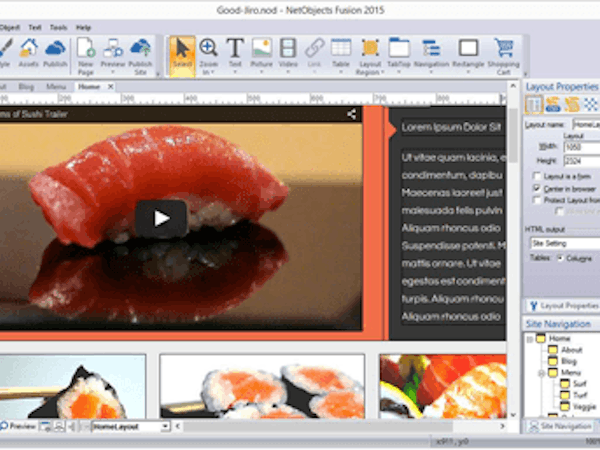The height and width of the screenshot is (450, 600).
Task: Open the Layout Region dropdown arrow
Action: (382, 72)
